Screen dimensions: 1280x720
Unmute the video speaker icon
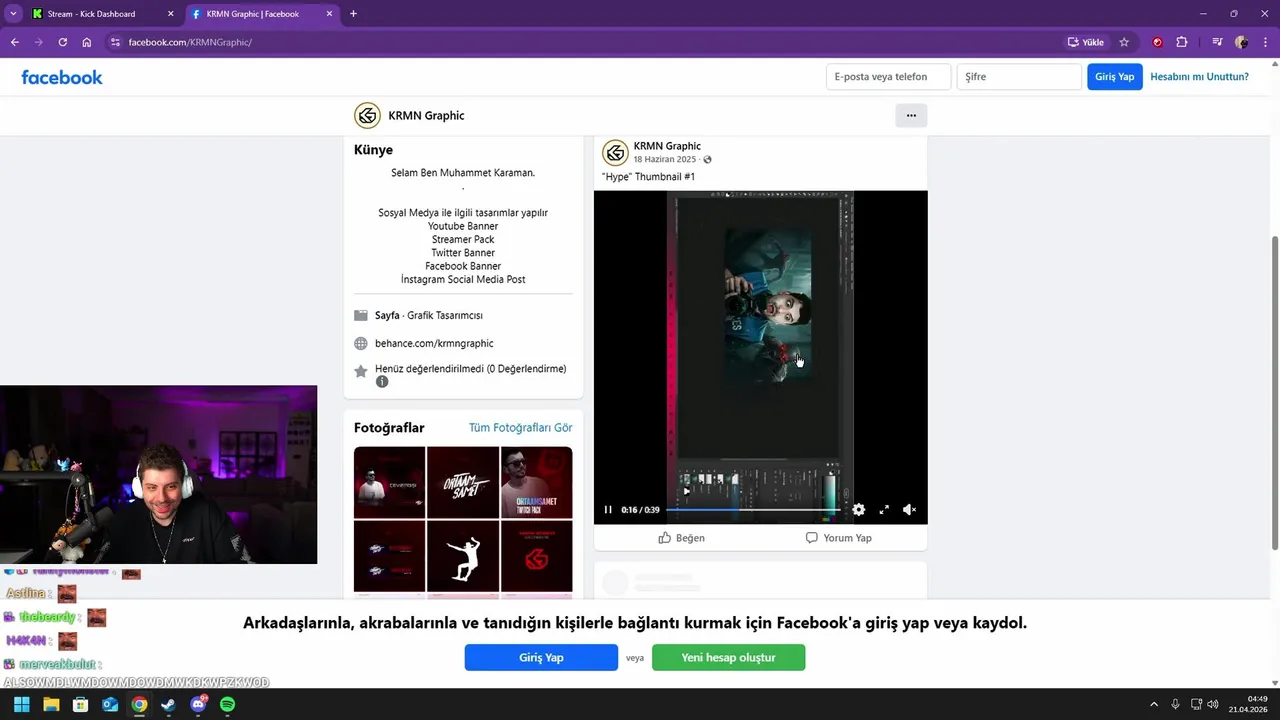tap(909, 510)
